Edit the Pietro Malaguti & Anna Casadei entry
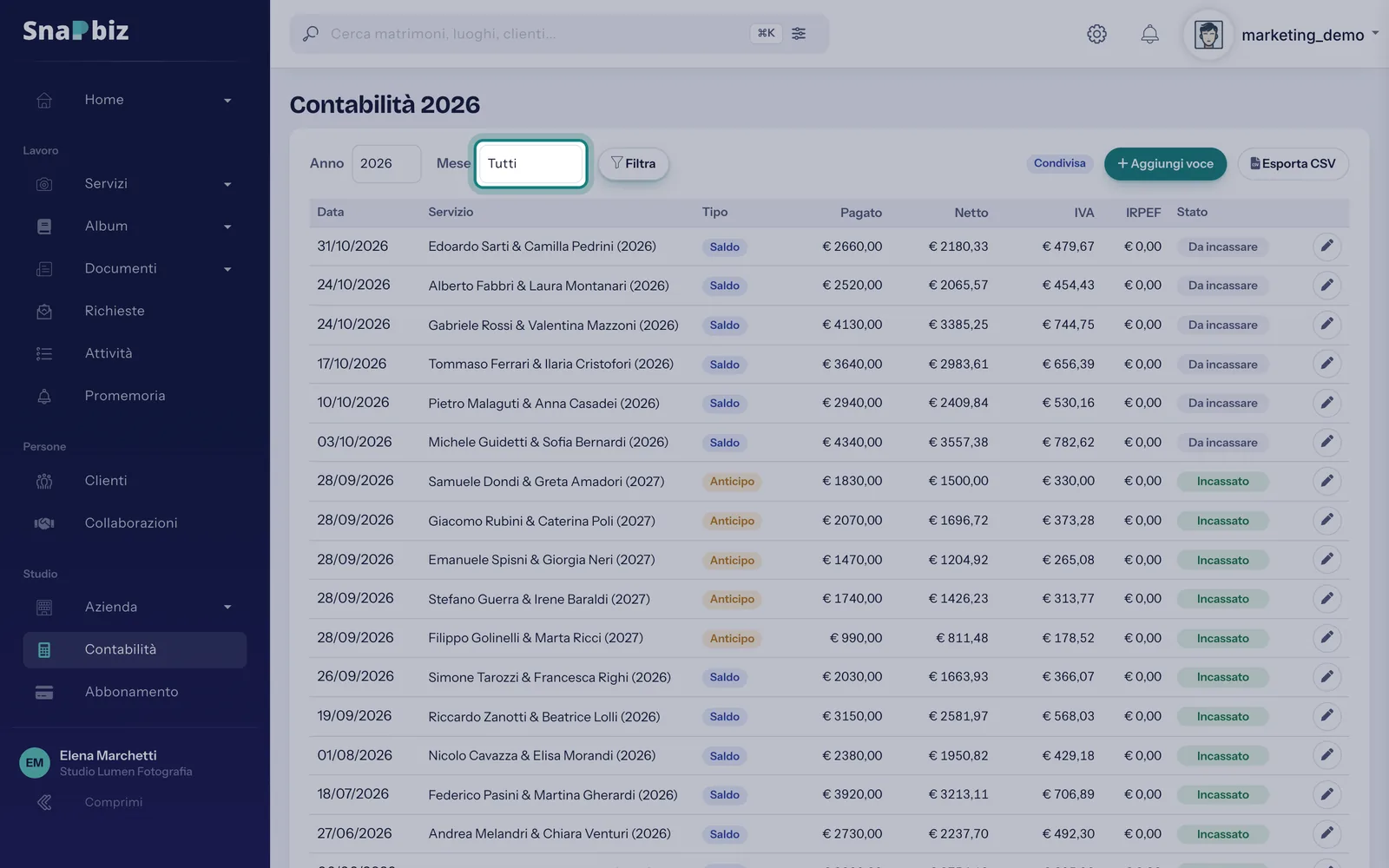 click(x=1326, y=403)
